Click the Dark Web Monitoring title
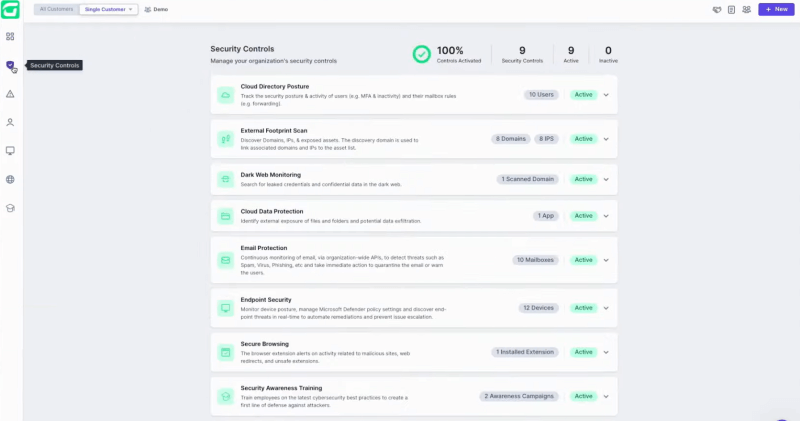 point(270,175)
